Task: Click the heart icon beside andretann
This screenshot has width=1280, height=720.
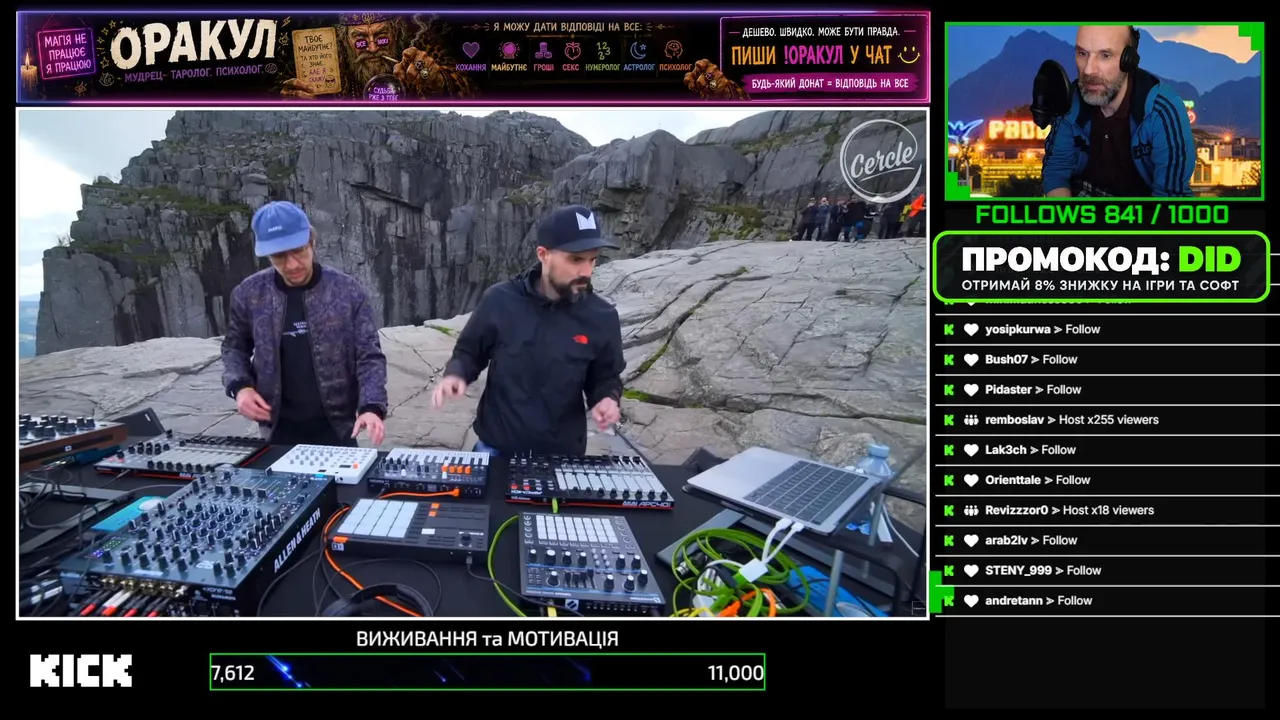Action: coord(971,600)
